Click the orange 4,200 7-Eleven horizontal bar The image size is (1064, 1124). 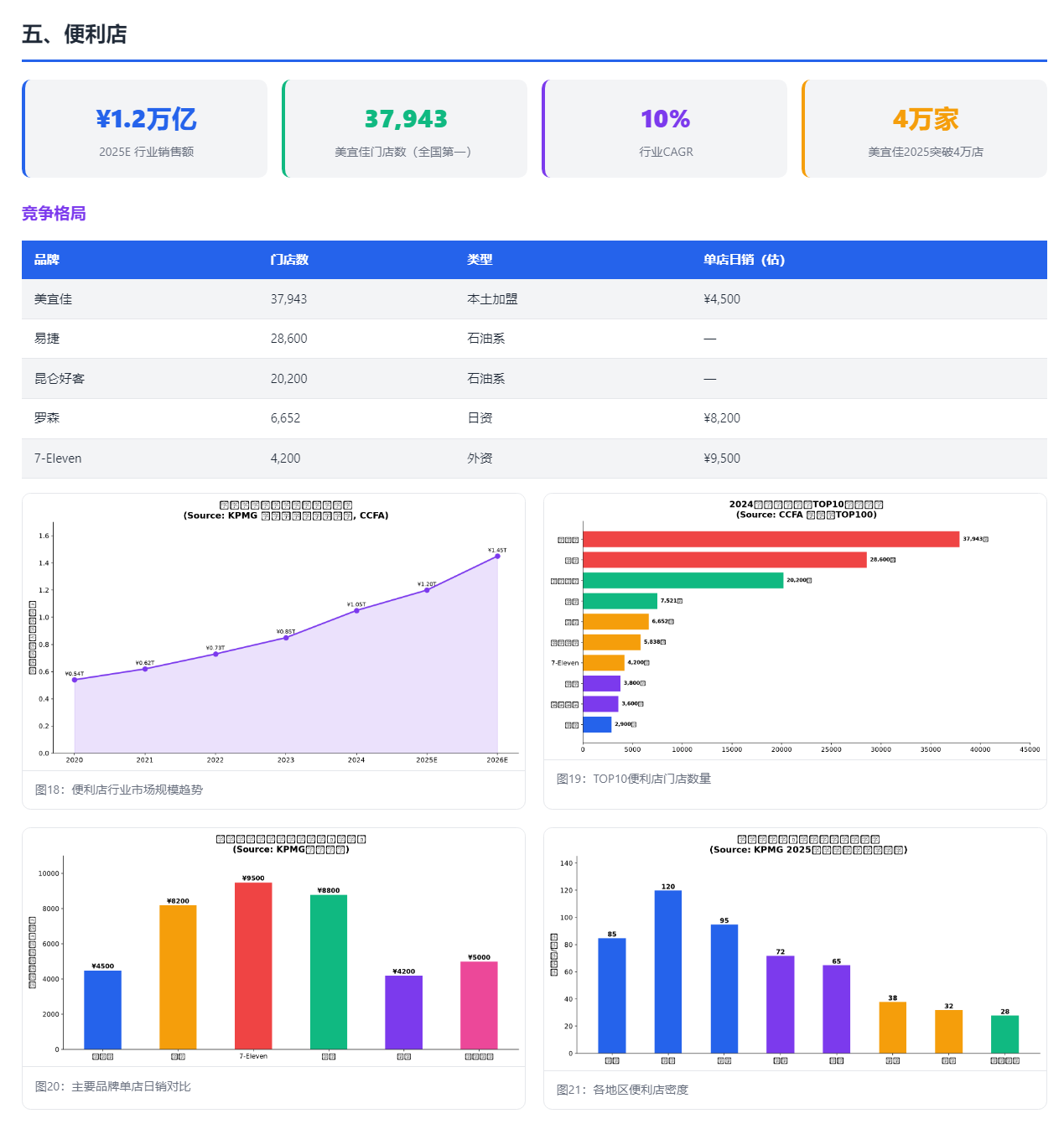click(604, 663)
